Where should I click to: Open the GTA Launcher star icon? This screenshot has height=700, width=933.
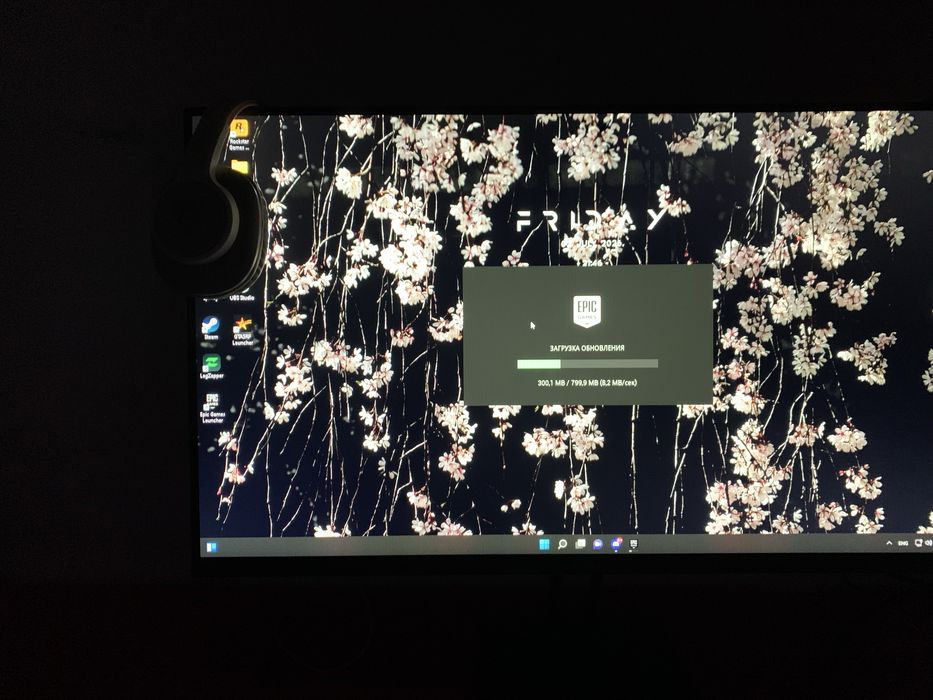243,331
